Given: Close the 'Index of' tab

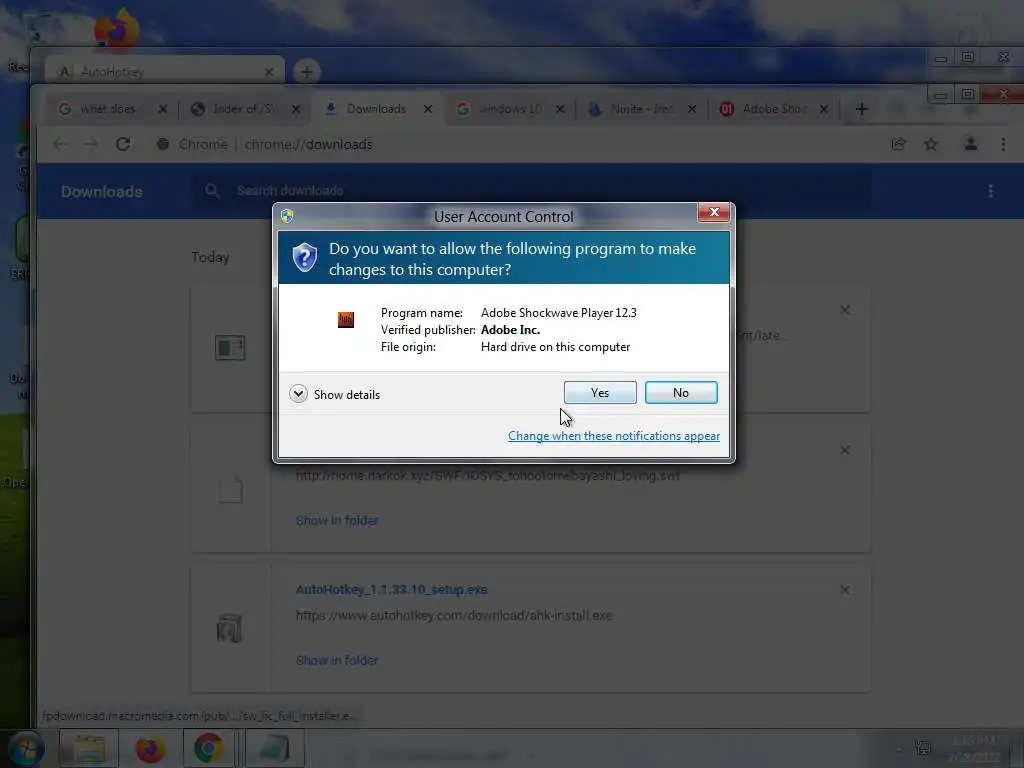Looking at the screenshot, I should click(x=296, y=109).
